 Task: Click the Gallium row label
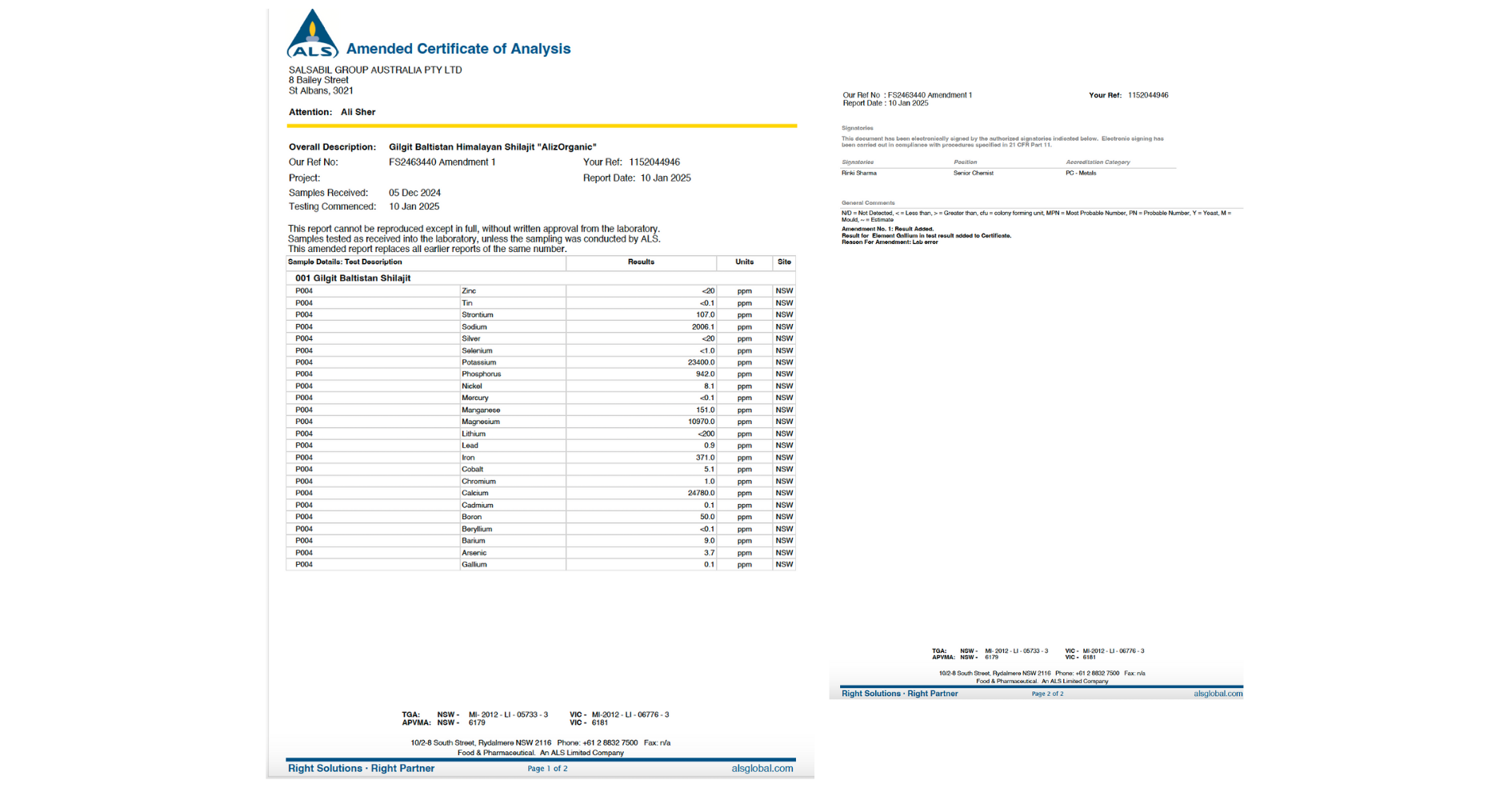(x=474, y=565)
